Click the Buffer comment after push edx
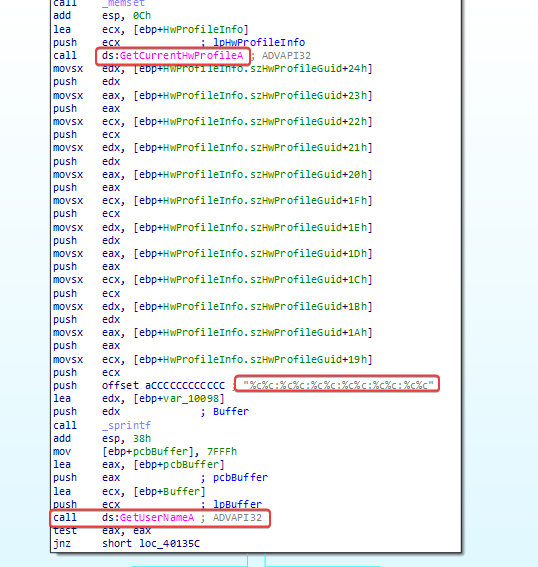 click(231, 412)
